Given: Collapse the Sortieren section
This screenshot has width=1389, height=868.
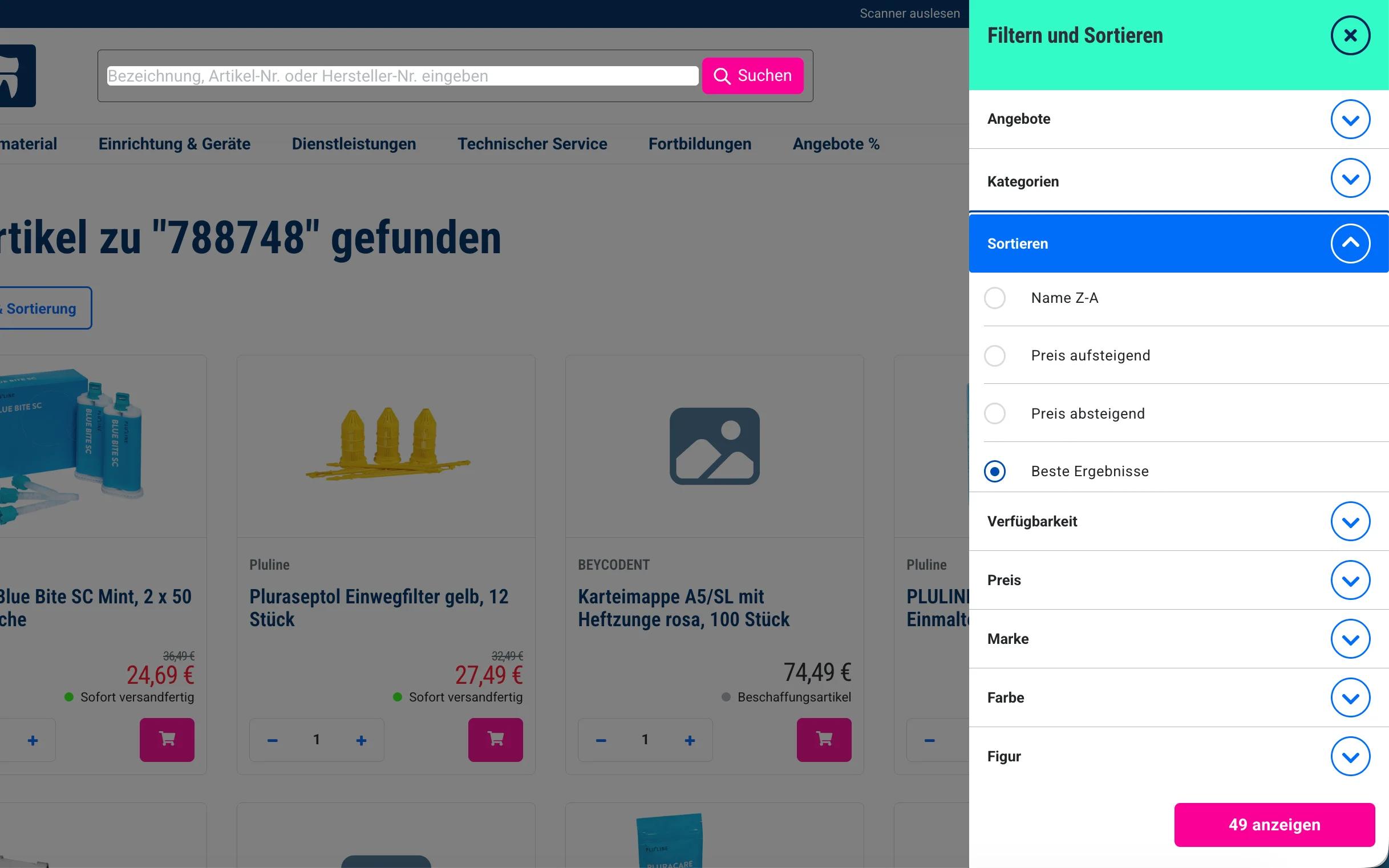Looking at the screenshot, I should click(x=1350, y=244).
